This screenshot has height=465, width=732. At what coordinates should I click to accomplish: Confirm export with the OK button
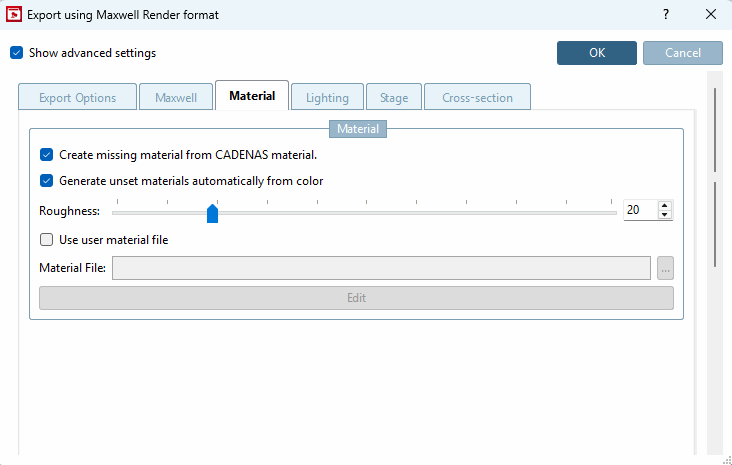(597, 53)
